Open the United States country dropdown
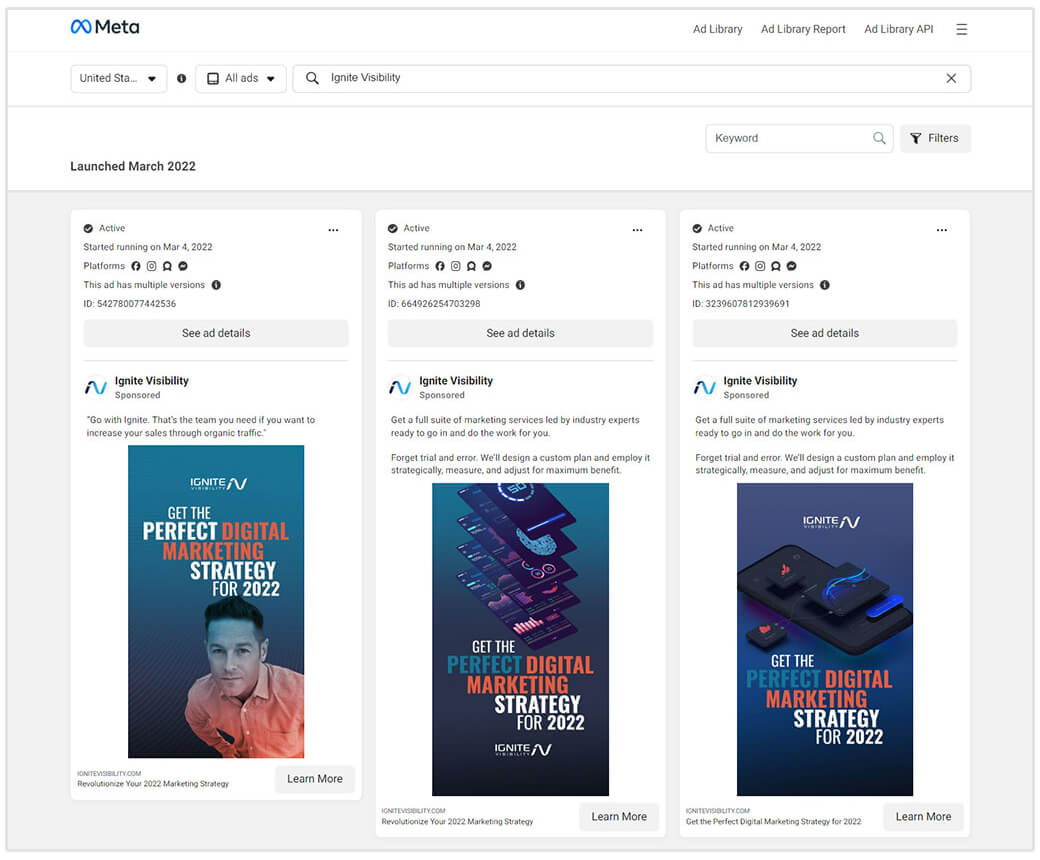Image resolution: width=1040 pixels, height=860 pixels. 118,77
